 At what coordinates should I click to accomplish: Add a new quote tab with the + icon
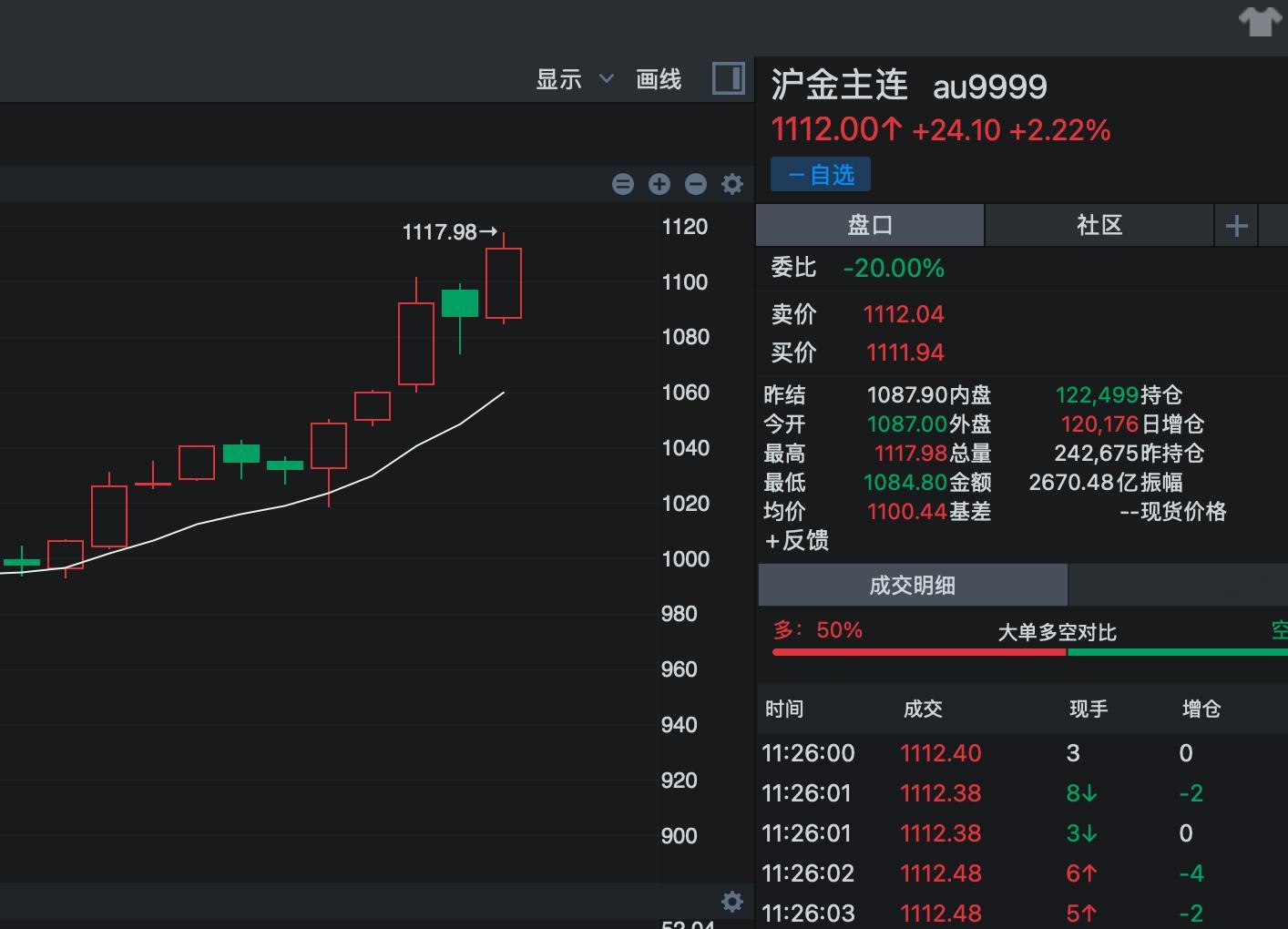pos(1236,225)
